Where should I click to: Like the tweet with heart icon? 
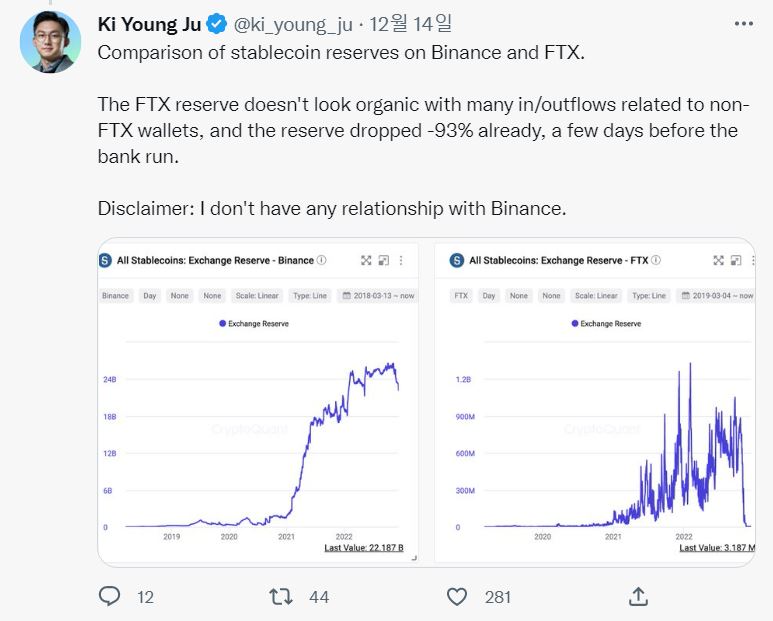(x=457, y=596)
